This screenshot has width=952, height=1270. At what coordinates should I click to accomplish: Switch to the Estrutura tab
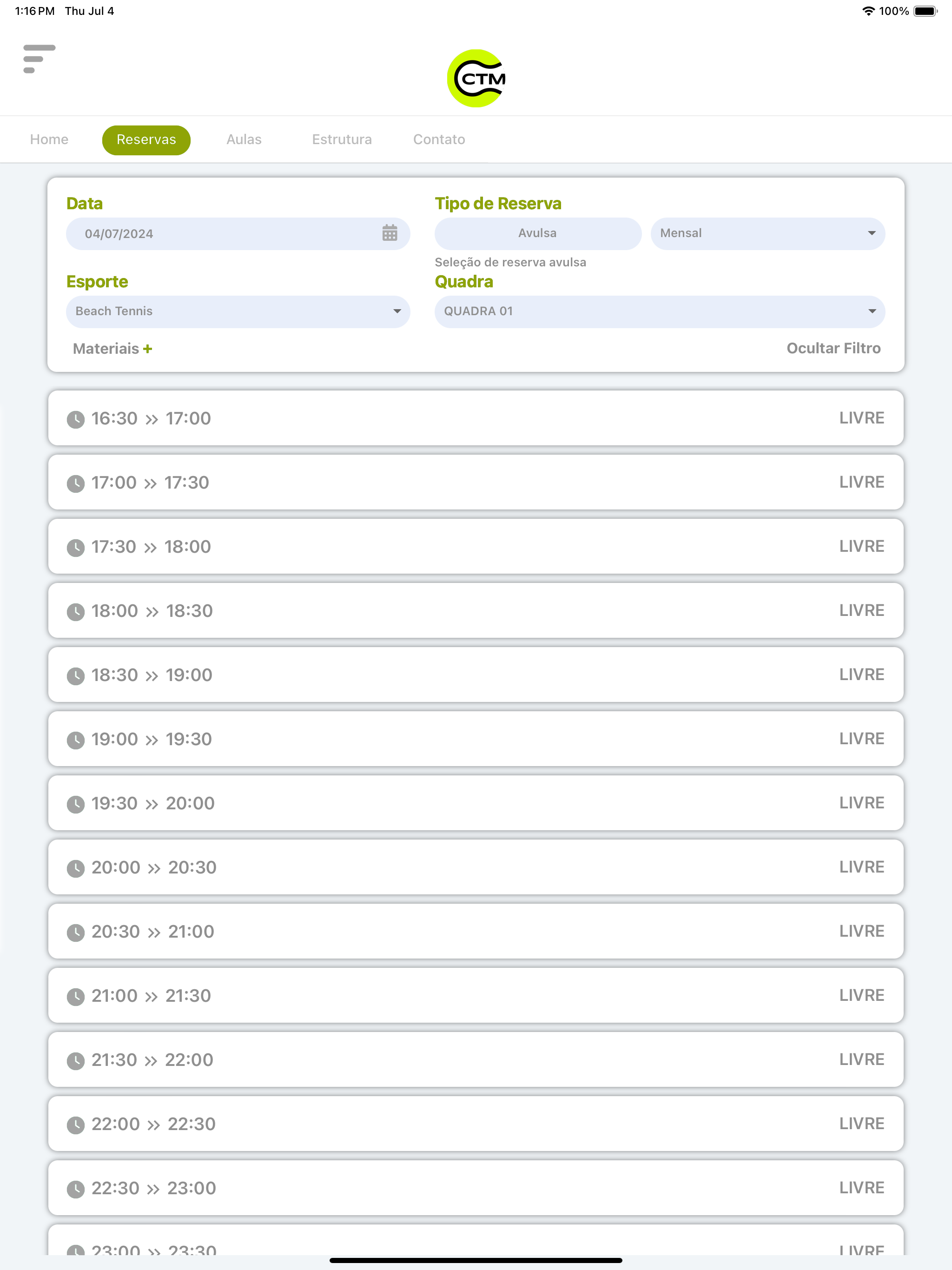point(342,139)
